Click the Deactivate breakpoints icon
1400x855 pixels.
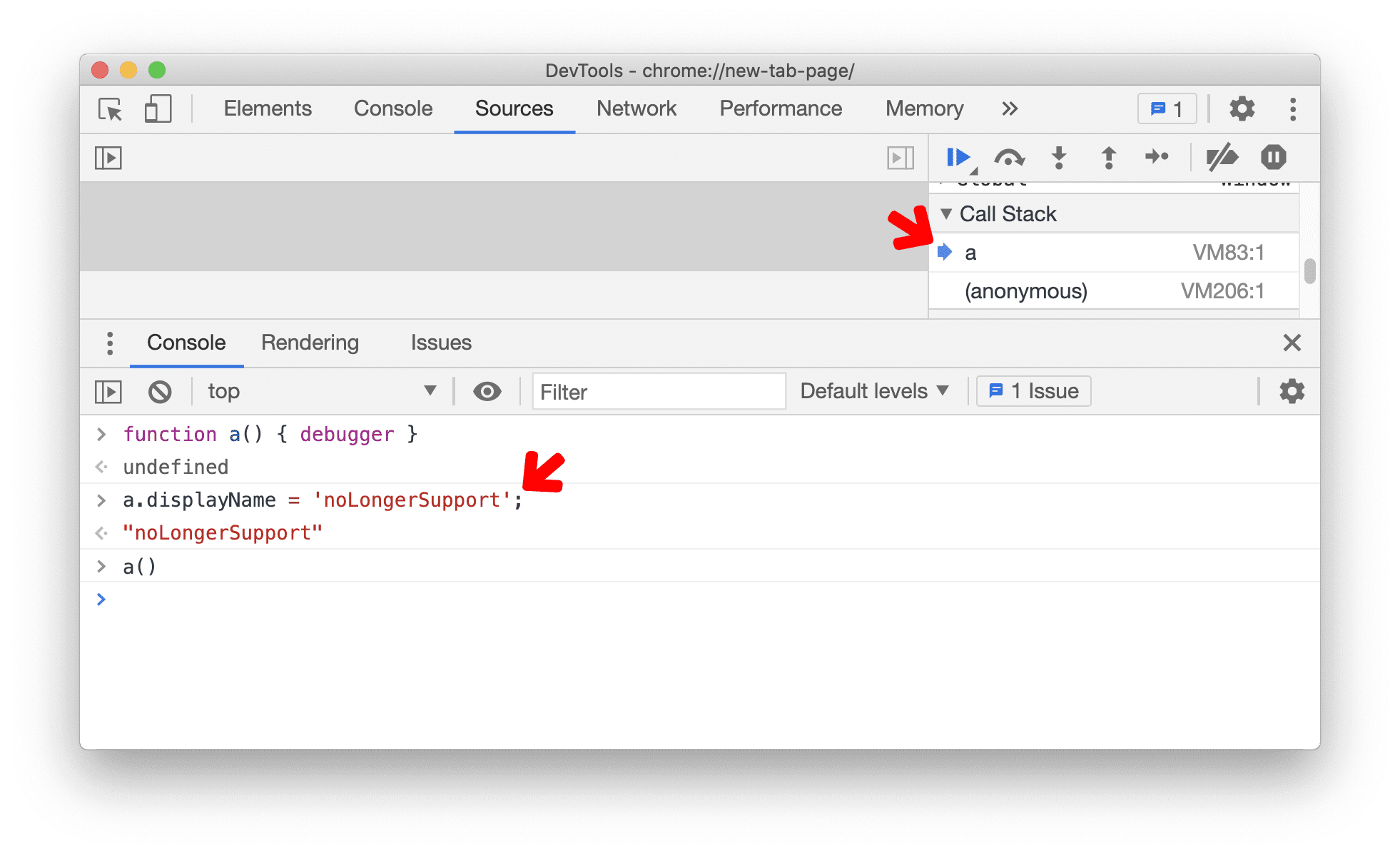(1222, 157)
